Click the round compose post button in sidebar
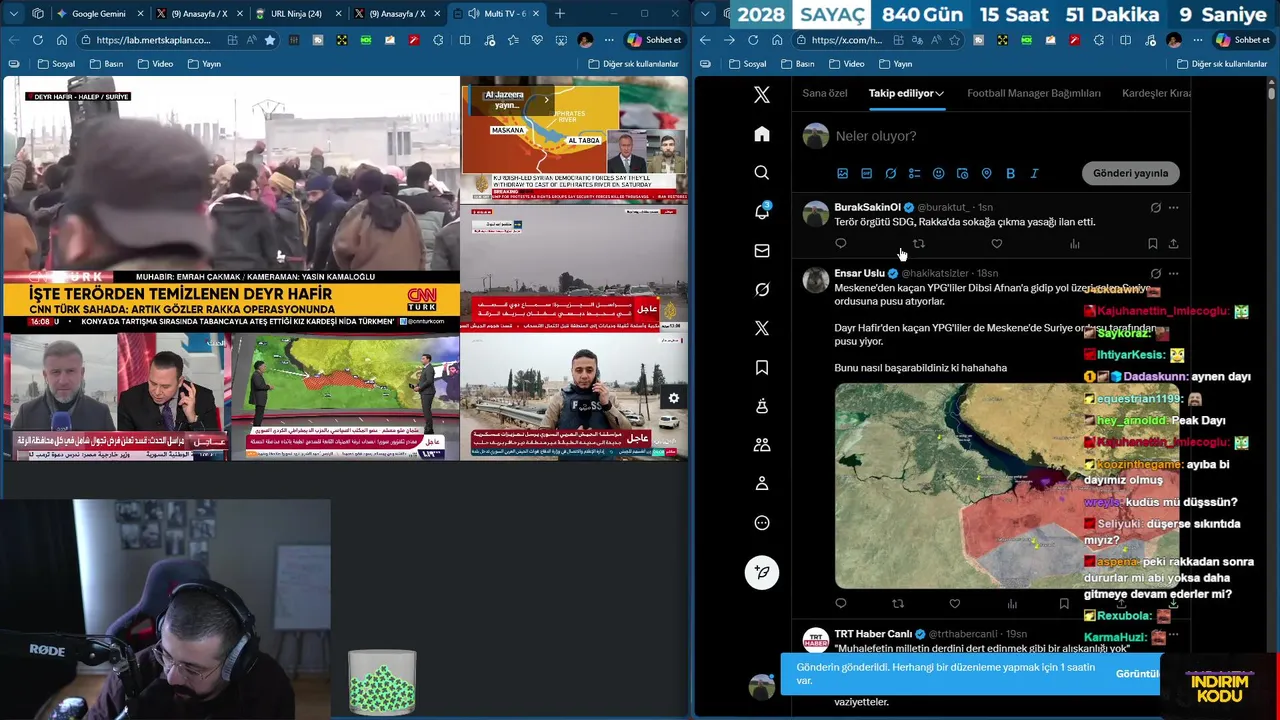The image size is (1280, 720). point(762,572)
